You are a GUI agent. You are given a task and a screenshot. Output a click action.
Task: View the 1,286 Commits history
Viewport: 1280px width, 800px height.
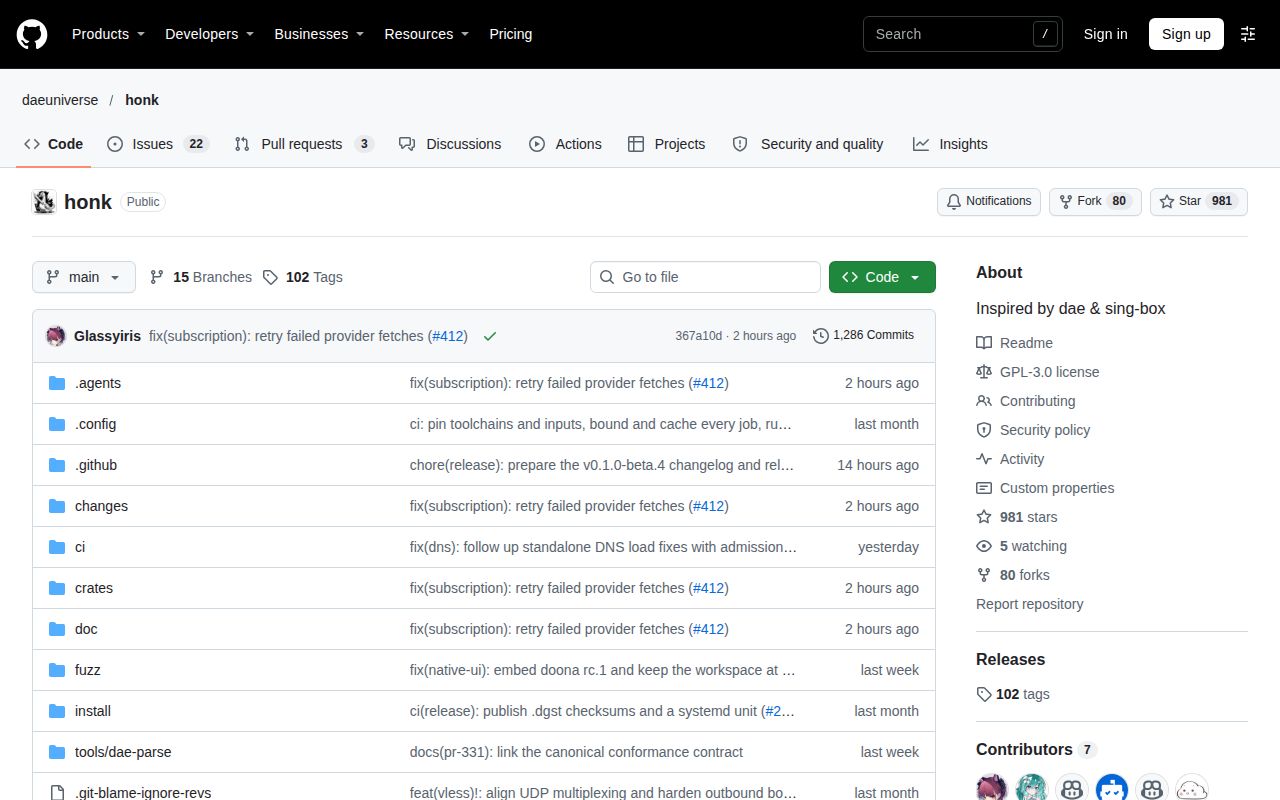[863, 336]
